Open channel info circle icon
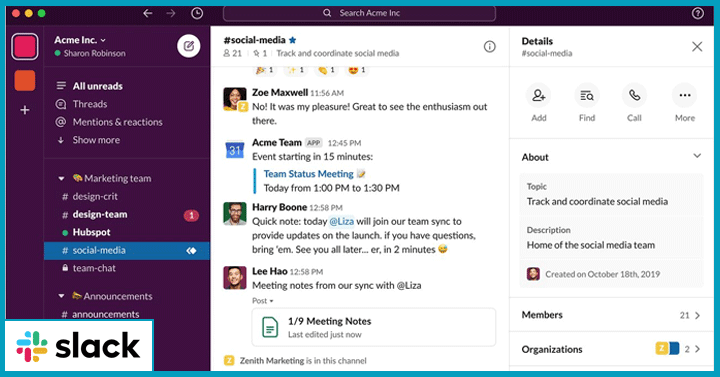The image size is (720, 377). tap(489, 46)
